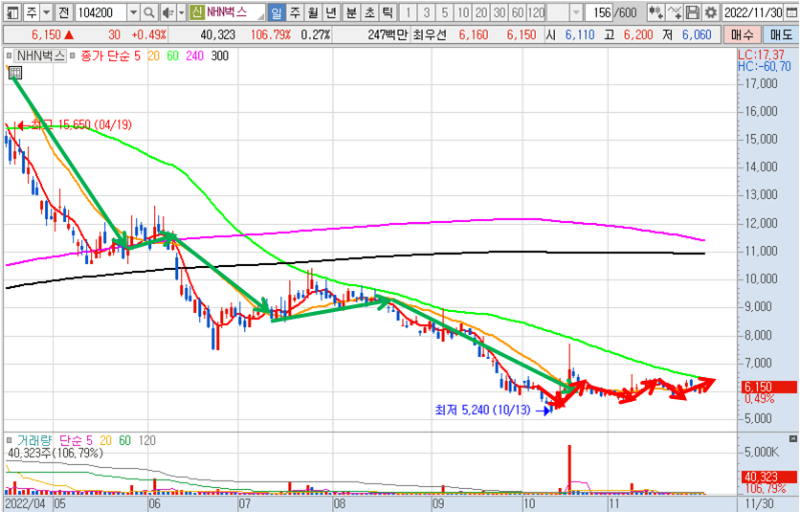
Task: Click the low price 6,060
Action: click(696, 35)
